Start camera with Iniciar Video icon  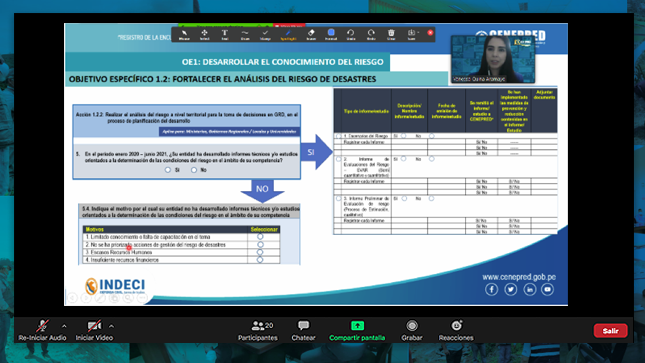94,326
